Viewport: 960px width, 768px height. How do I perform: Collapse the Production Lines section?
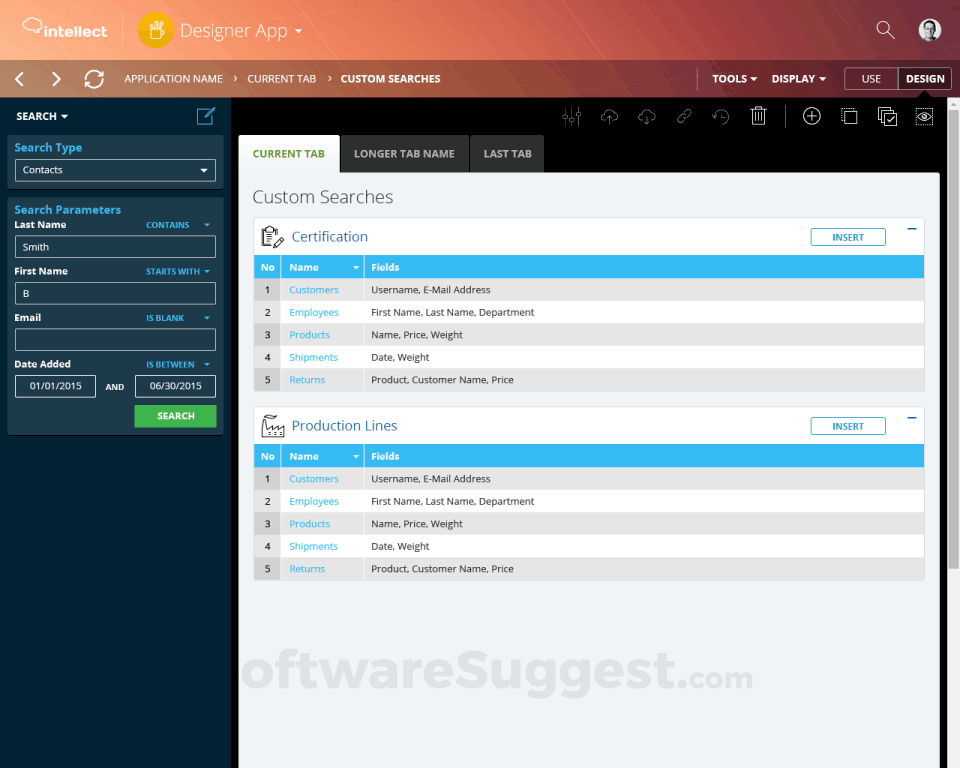pos(911,417)
